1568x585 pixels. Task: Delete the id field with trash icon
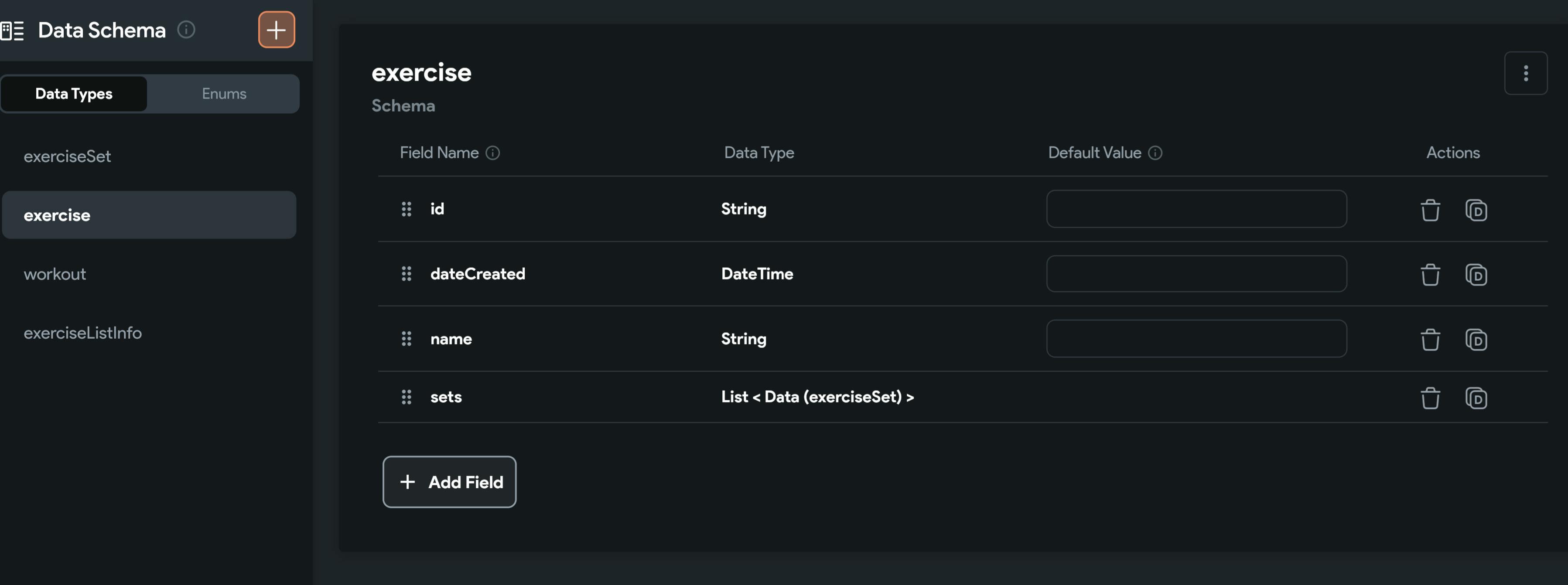point(1430,211)
